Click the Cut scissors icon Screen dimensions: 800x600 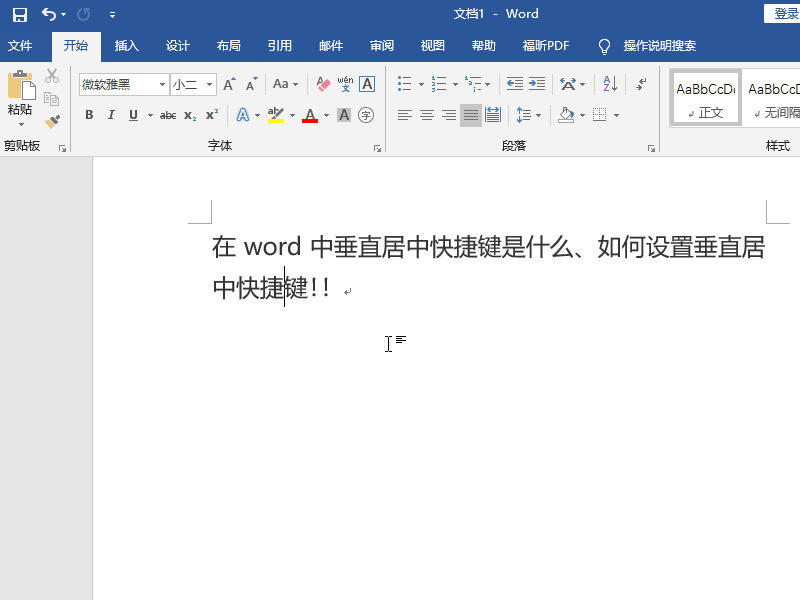tap(52, 76)
